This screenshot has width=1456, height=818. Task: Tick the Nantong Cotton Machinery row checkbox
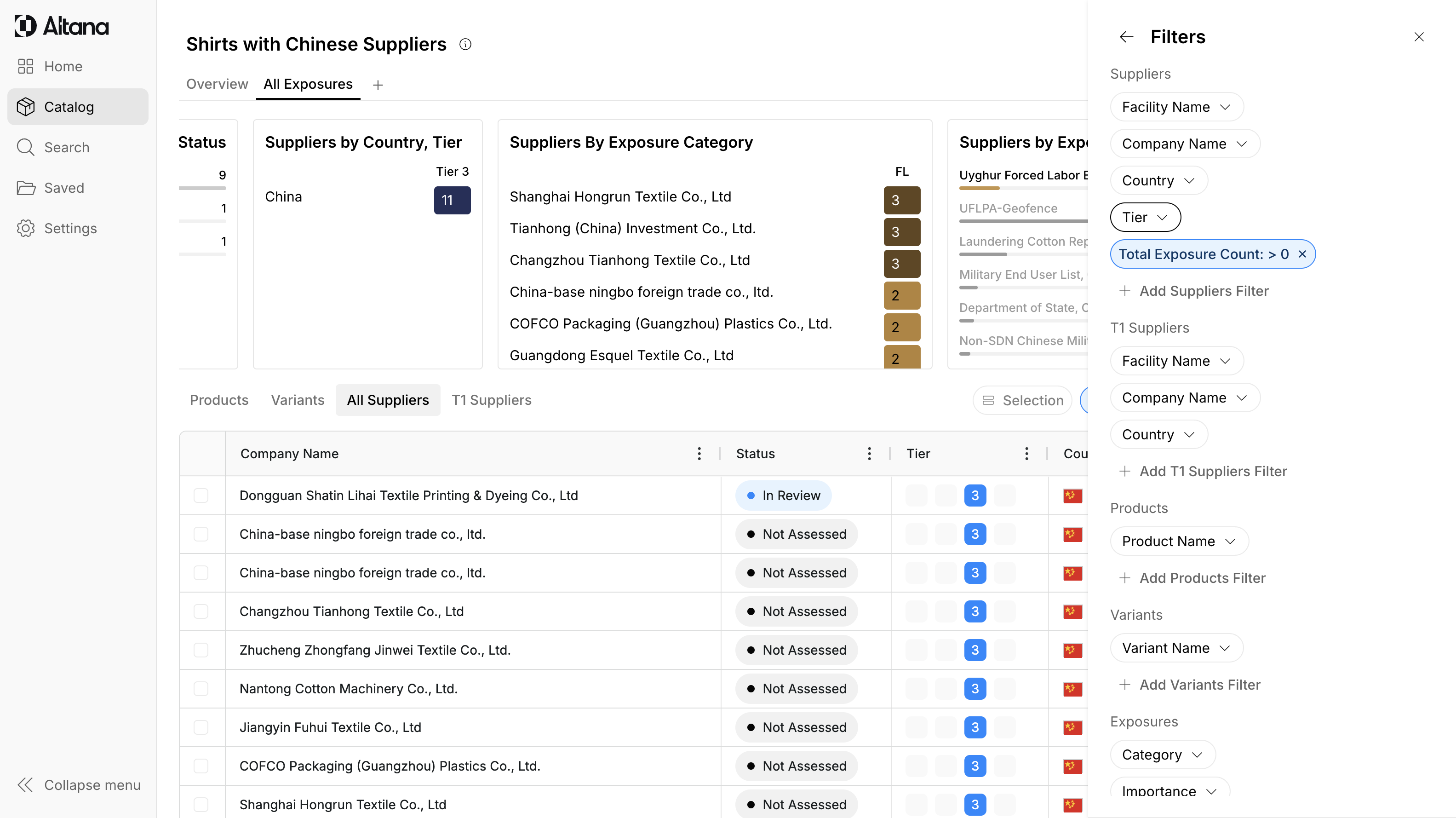[x=201, y=689]
